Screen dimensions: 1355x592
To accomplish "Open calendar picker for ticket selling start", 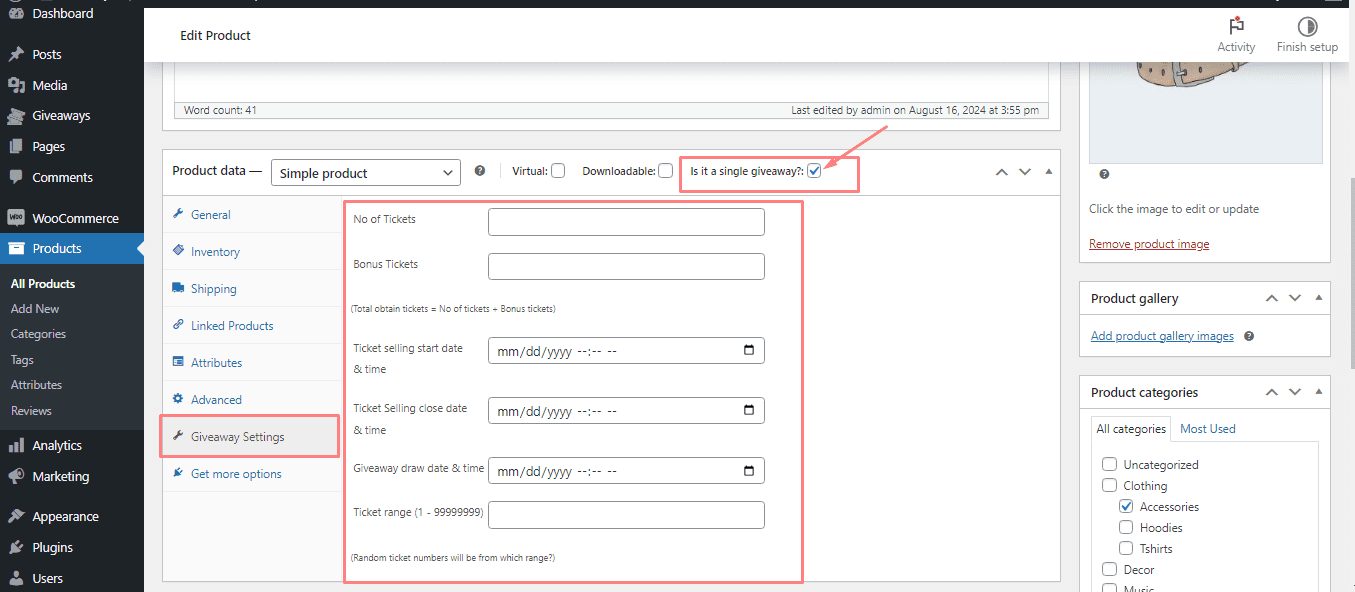I will (749, 351).
